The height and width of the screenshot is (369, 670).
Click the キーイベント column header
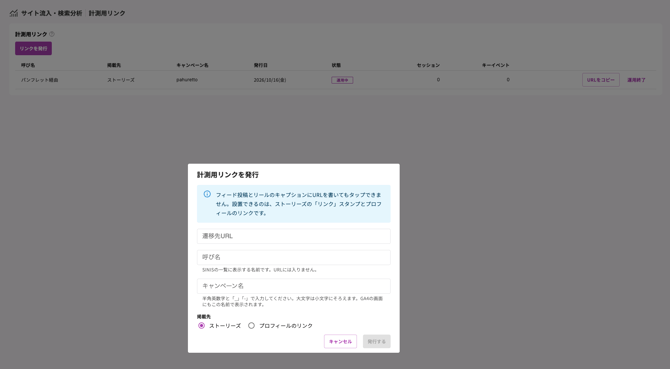coord(496,65)
